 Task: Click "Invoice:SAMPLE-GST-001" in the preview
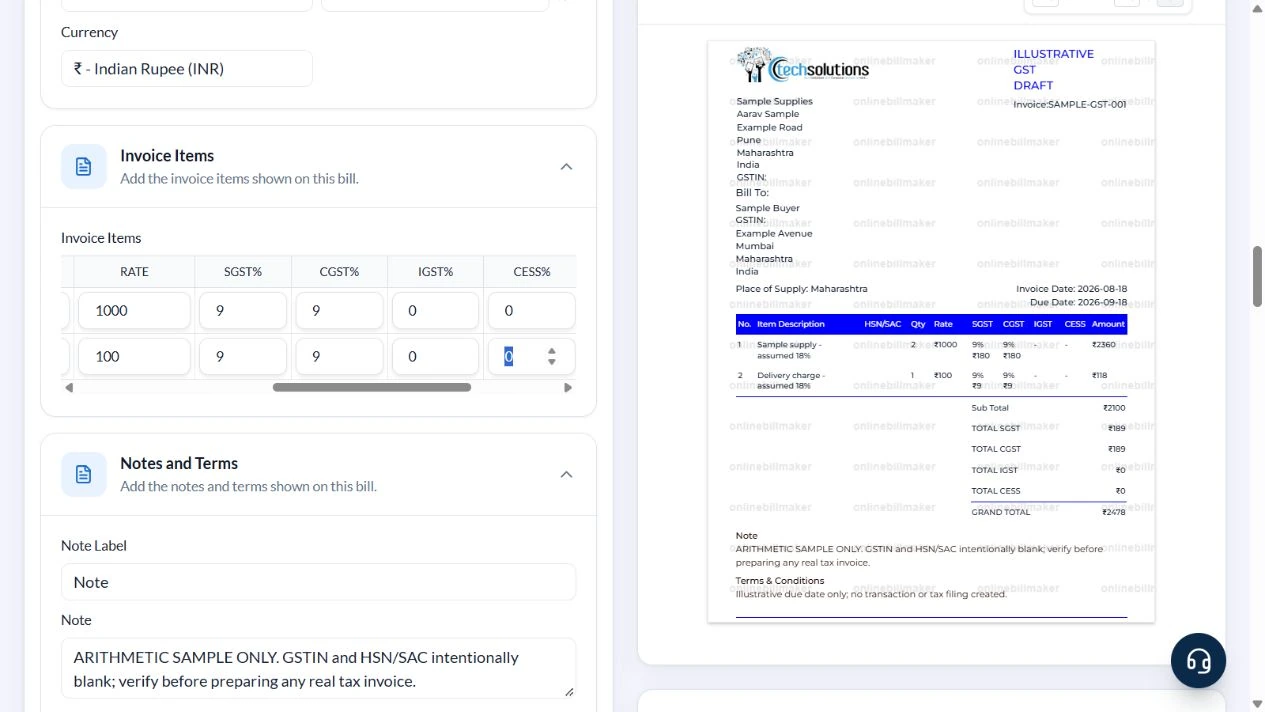click(1070, 104)
